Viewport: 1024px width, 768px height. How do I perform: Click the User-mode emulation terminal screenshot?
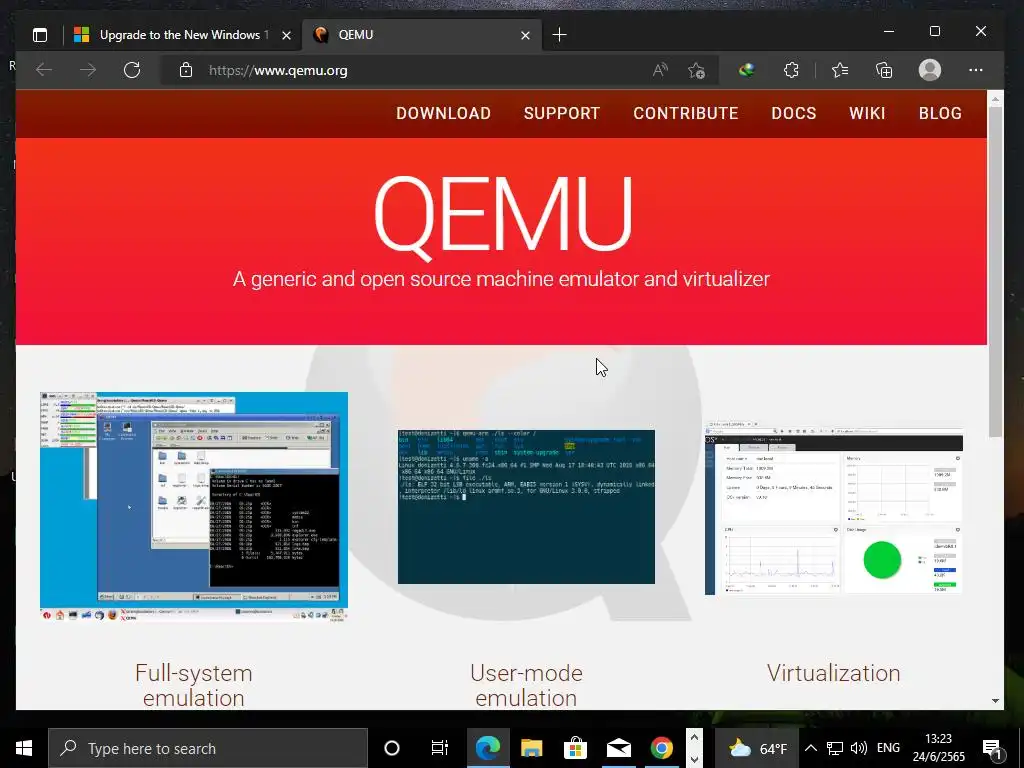[x=526, y=507]
